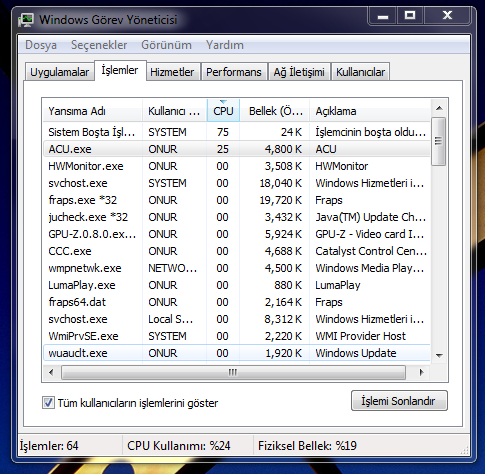This screenshot has width=488, height=476.
Task: Sort by Yansıma Adı column header
Action: click(93, 111)
